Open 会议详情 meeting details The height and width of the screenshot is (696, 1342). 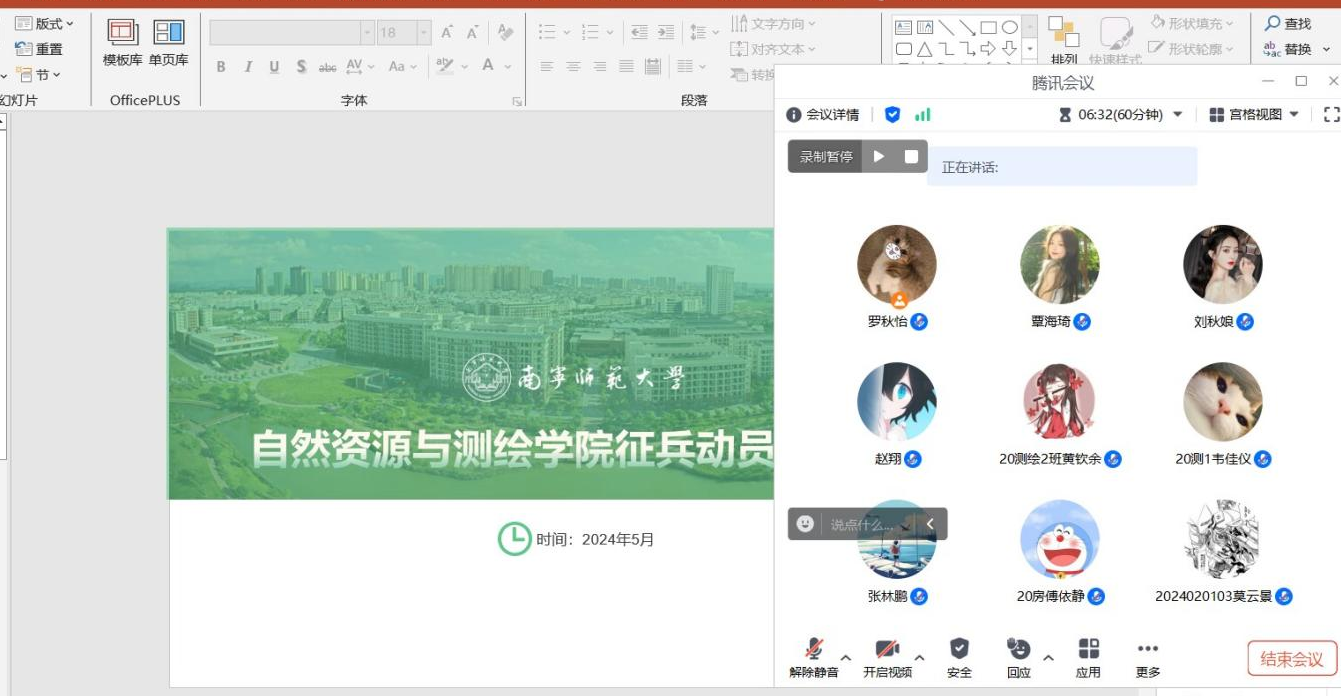tap(823, 115)
